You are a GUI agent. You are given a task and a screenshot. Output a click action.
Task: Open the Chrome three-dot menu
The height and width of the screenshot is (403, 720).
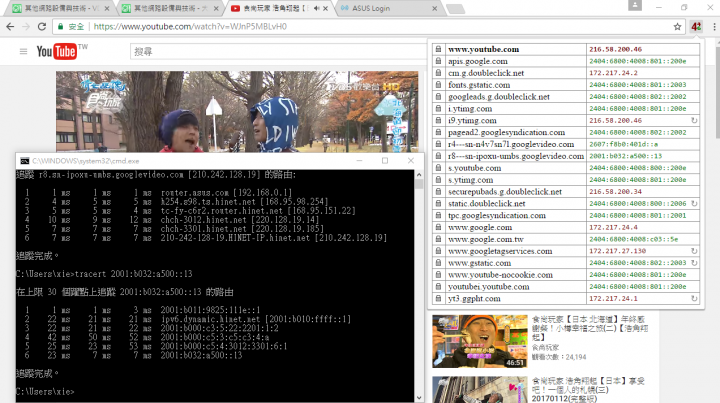(714, 27)
